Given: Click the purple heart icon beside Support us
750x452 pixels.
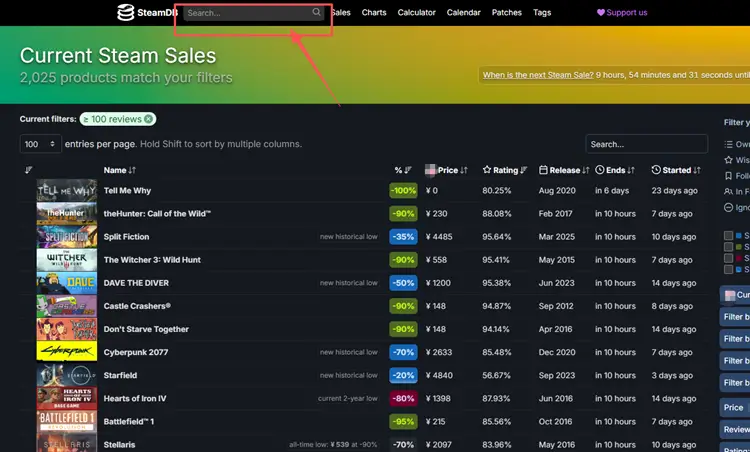Looking at the screenshot, I should click(601, 12).
